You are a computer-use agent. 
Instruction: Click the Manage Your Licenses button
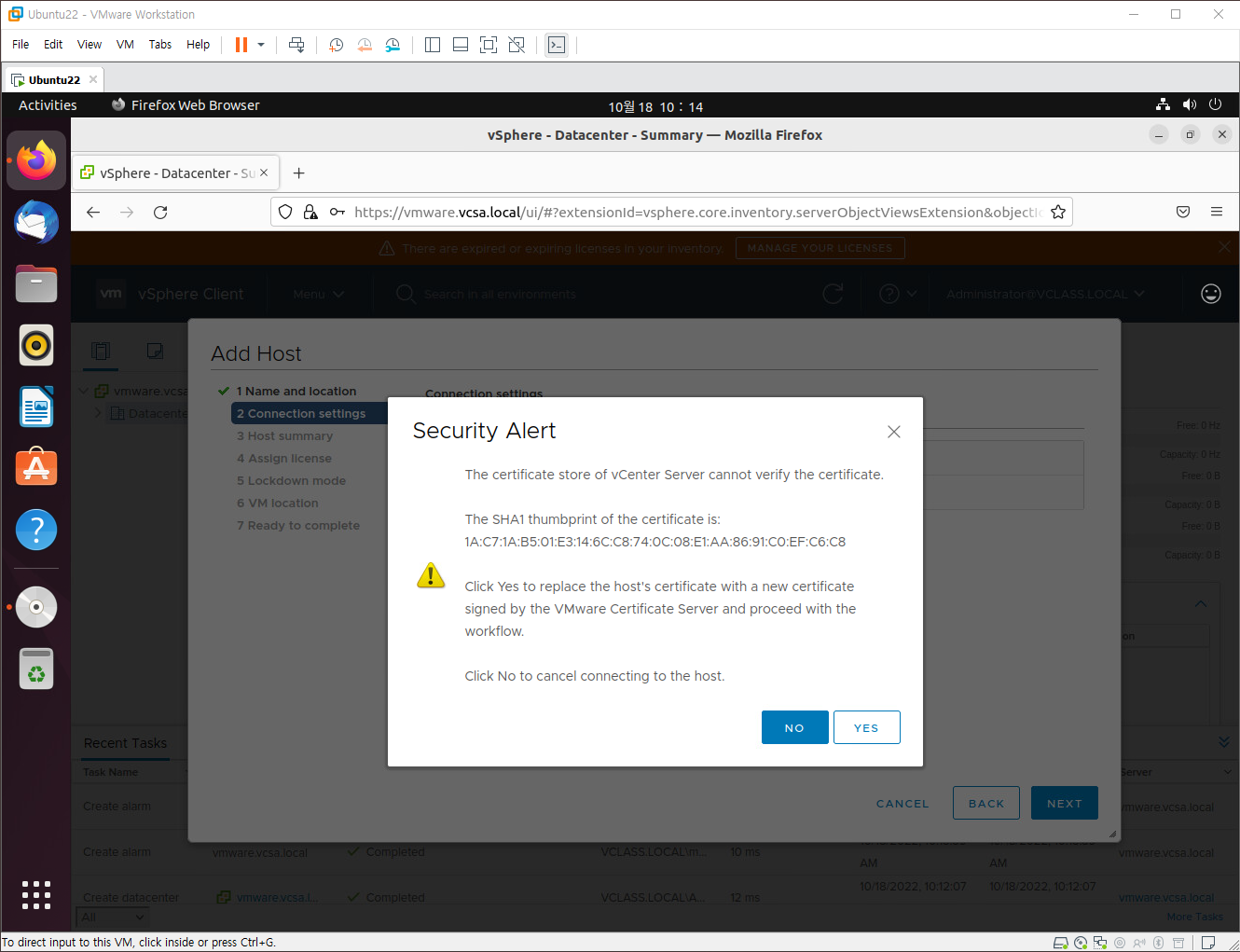coord(820,248)
